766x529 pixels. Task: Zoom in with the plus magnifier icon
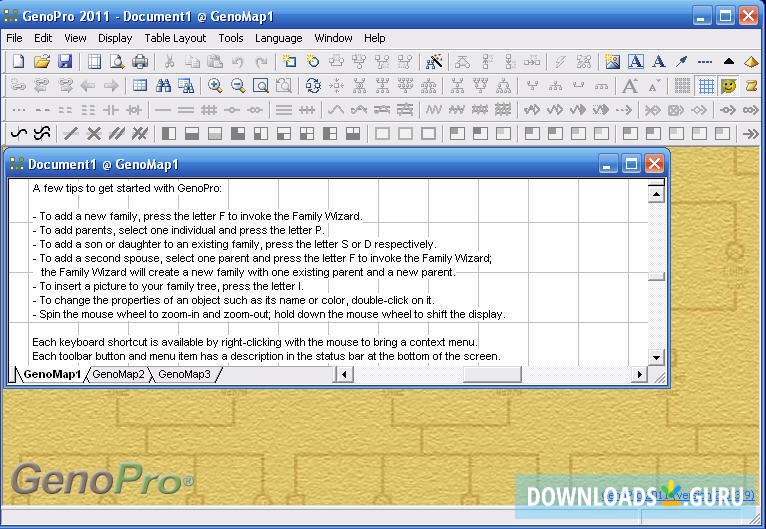tap(215, 86)
